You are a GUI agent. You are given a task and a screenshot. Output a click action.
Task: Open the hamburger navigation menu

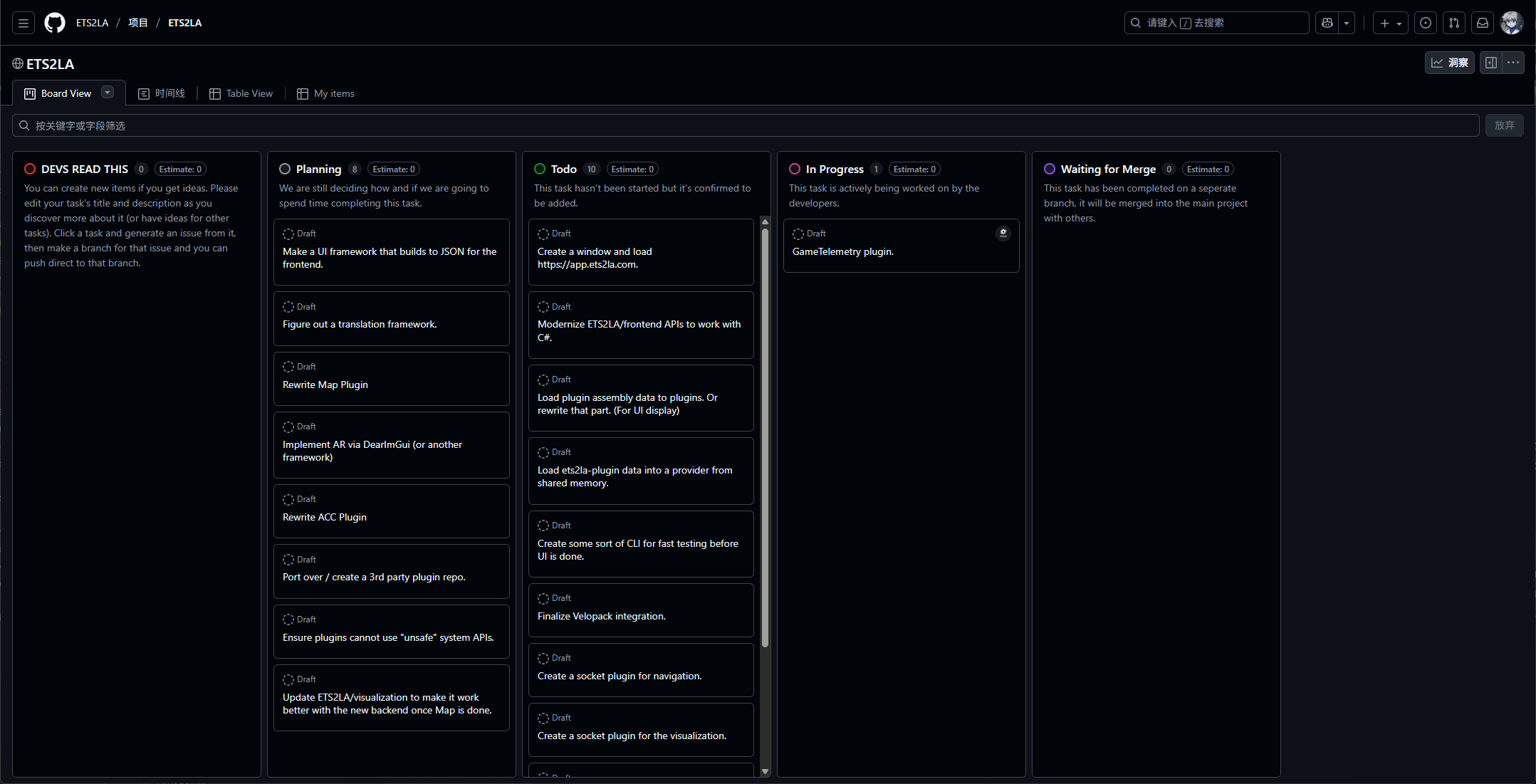pyautogui.click(x=23, y=23)
